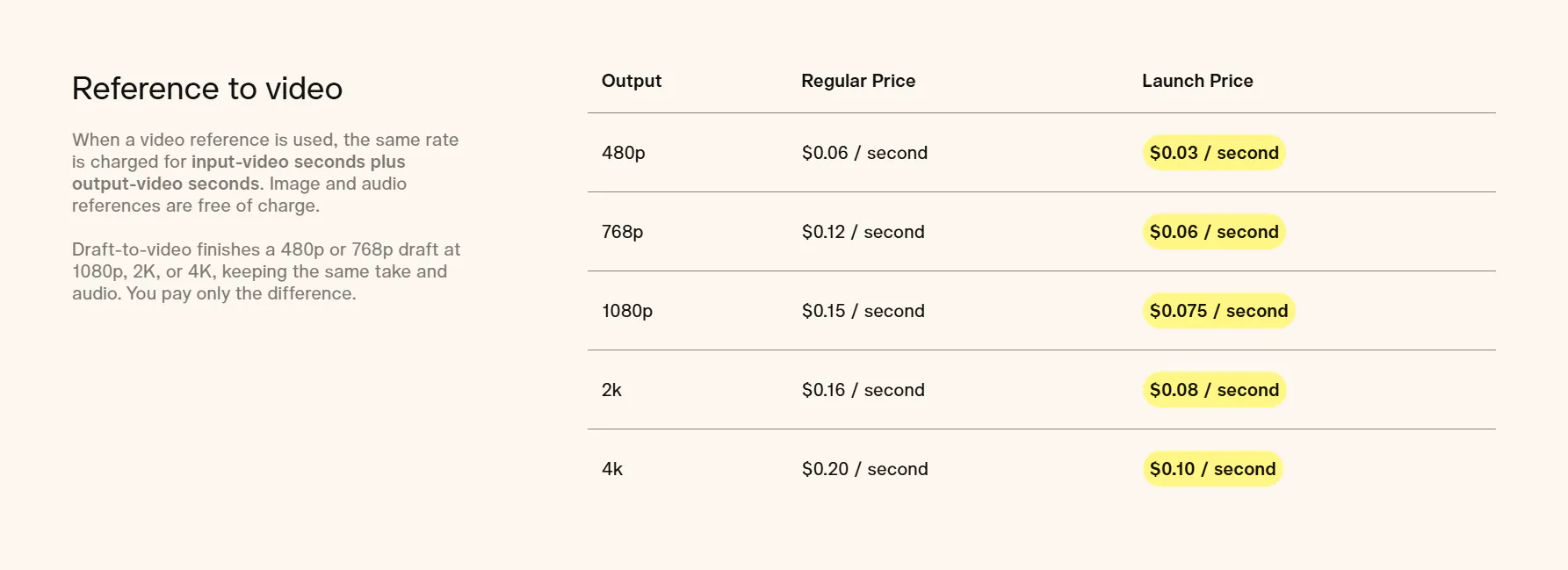Click the bold input-video seconds plus text
Screen dimensions: 1568x570
pos(299,162)
